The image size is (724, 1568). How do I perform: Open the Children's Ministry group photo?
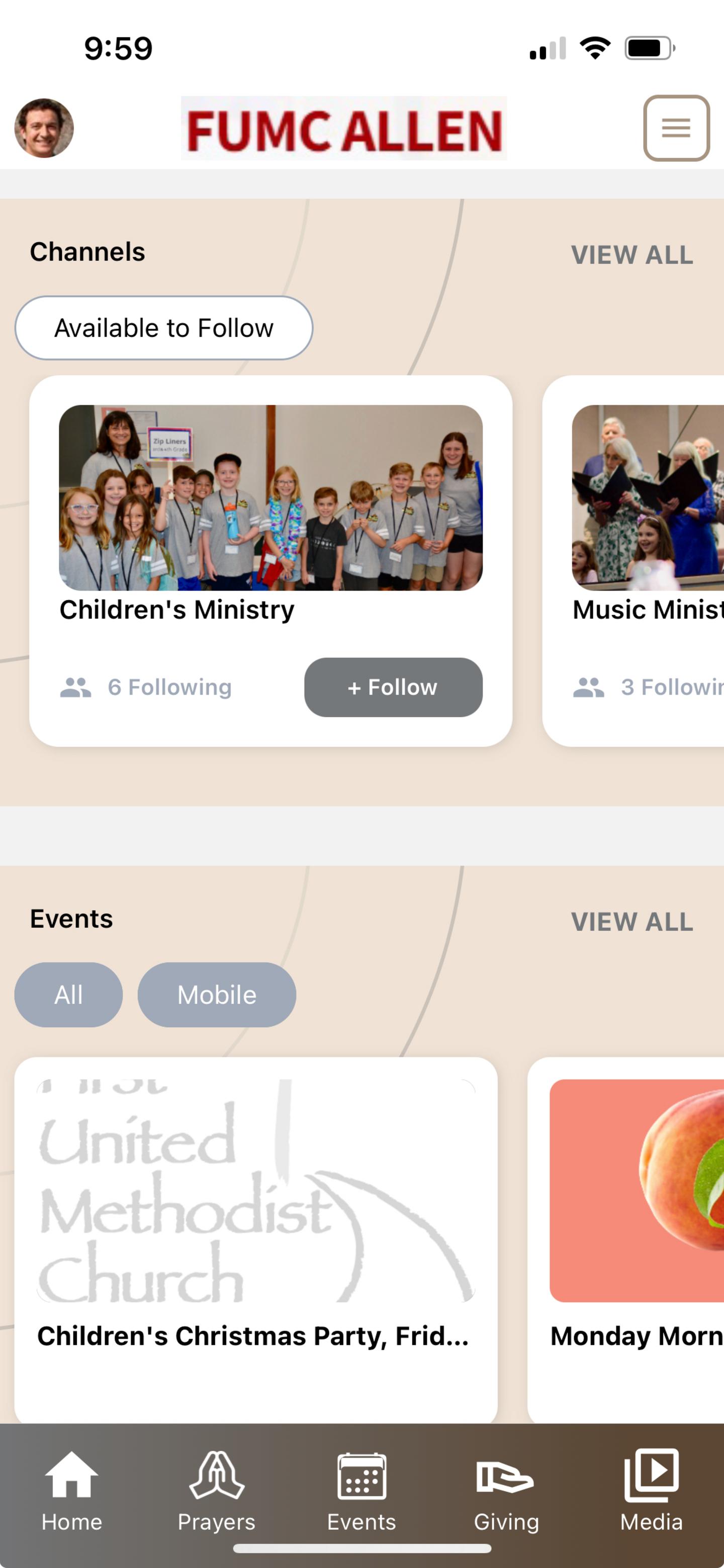(x=271, y=498)
